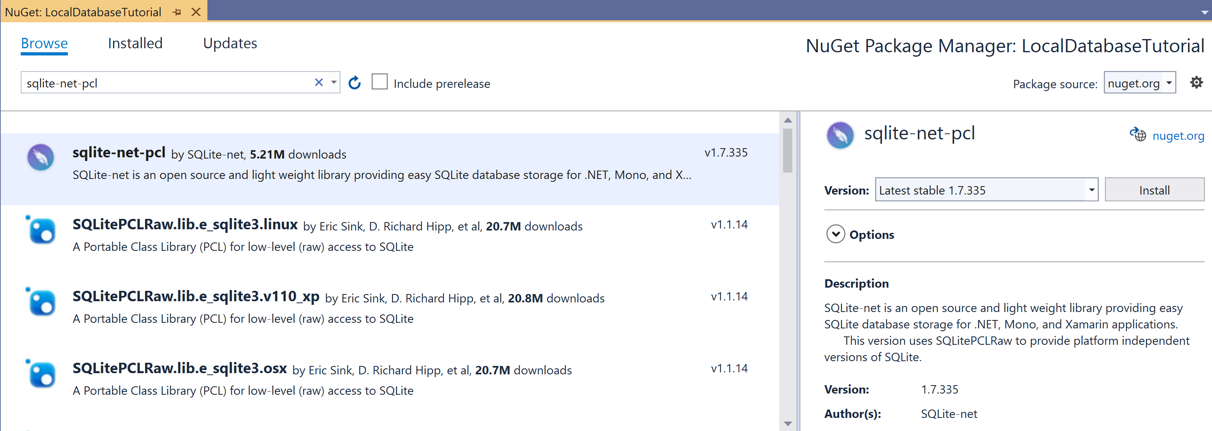
Task: Click the sqlite-net-pcl icon in details pane
Action: coord(840,135)
